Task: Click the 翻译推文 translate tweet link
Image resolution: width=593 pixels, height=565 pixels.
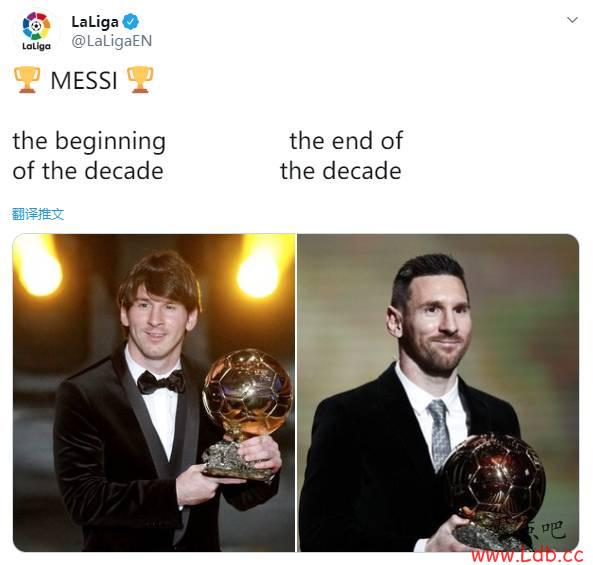Action: (38, 214)
